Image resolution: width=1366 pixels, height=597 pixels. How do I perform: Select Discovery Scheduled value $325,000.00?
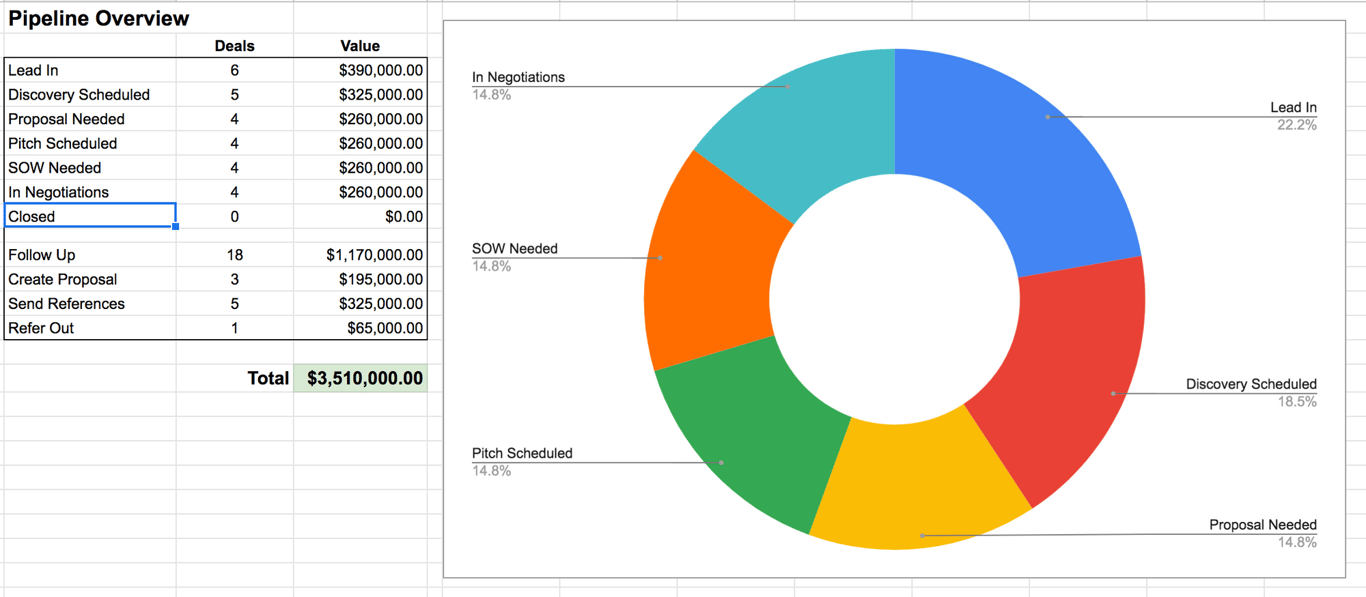click(x=360, y=95)
